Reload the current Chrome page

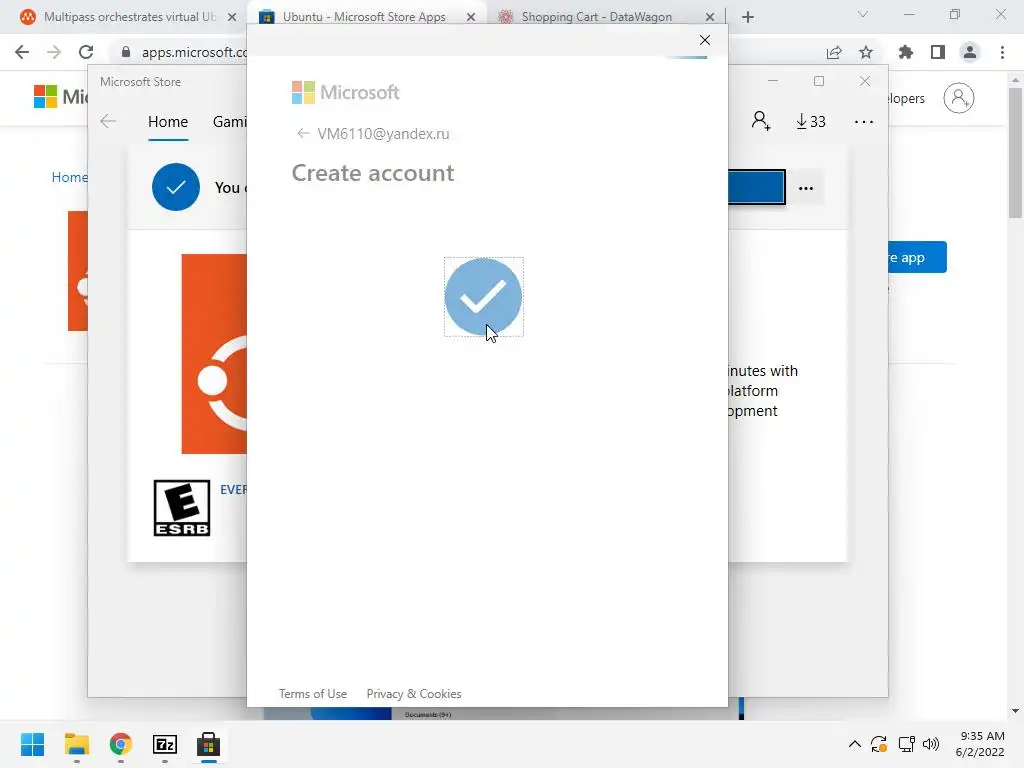coord(86,52)
